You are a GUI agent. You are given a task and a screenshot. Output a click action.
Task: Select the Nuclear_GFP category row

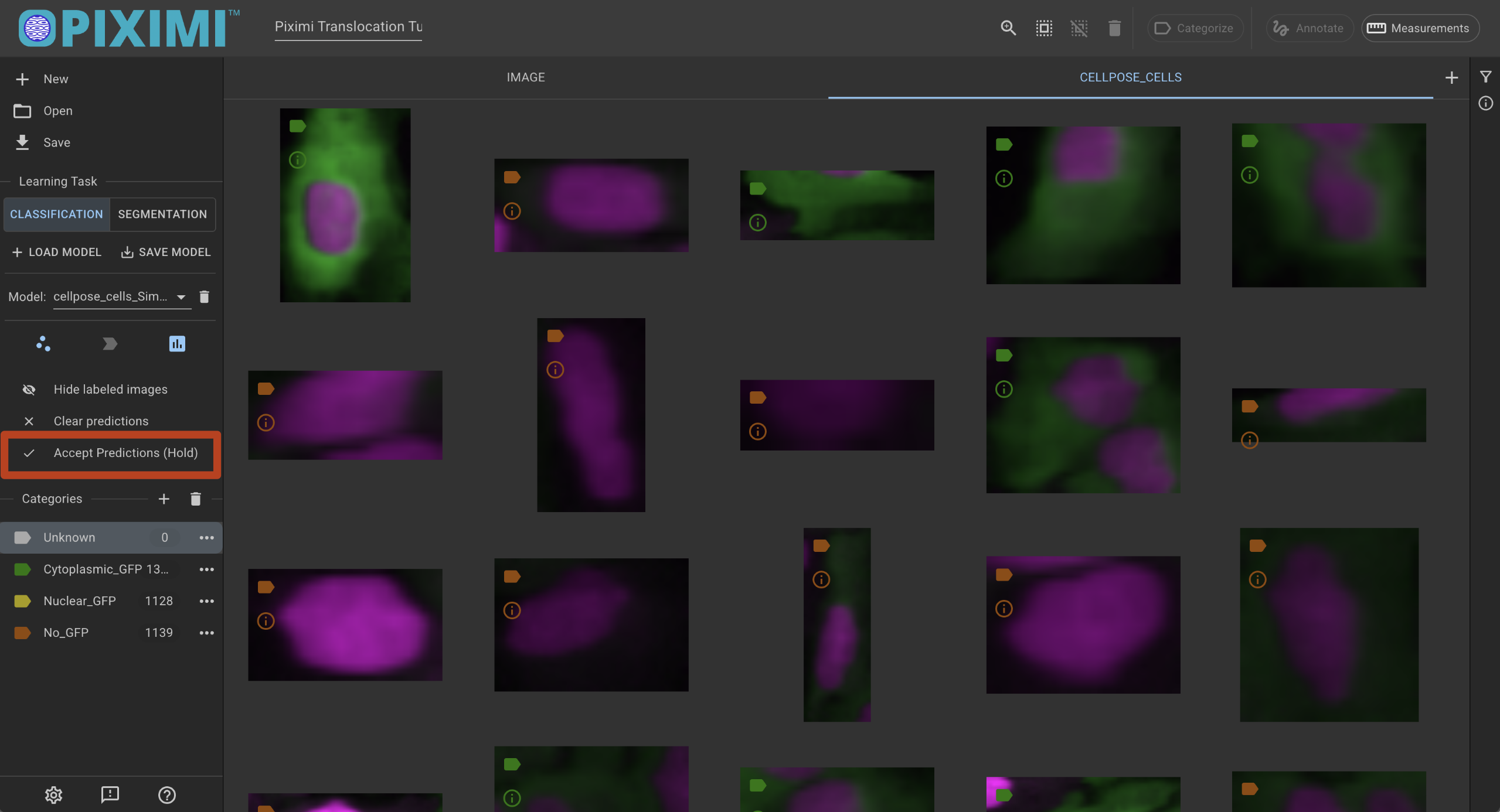point(111,601)
